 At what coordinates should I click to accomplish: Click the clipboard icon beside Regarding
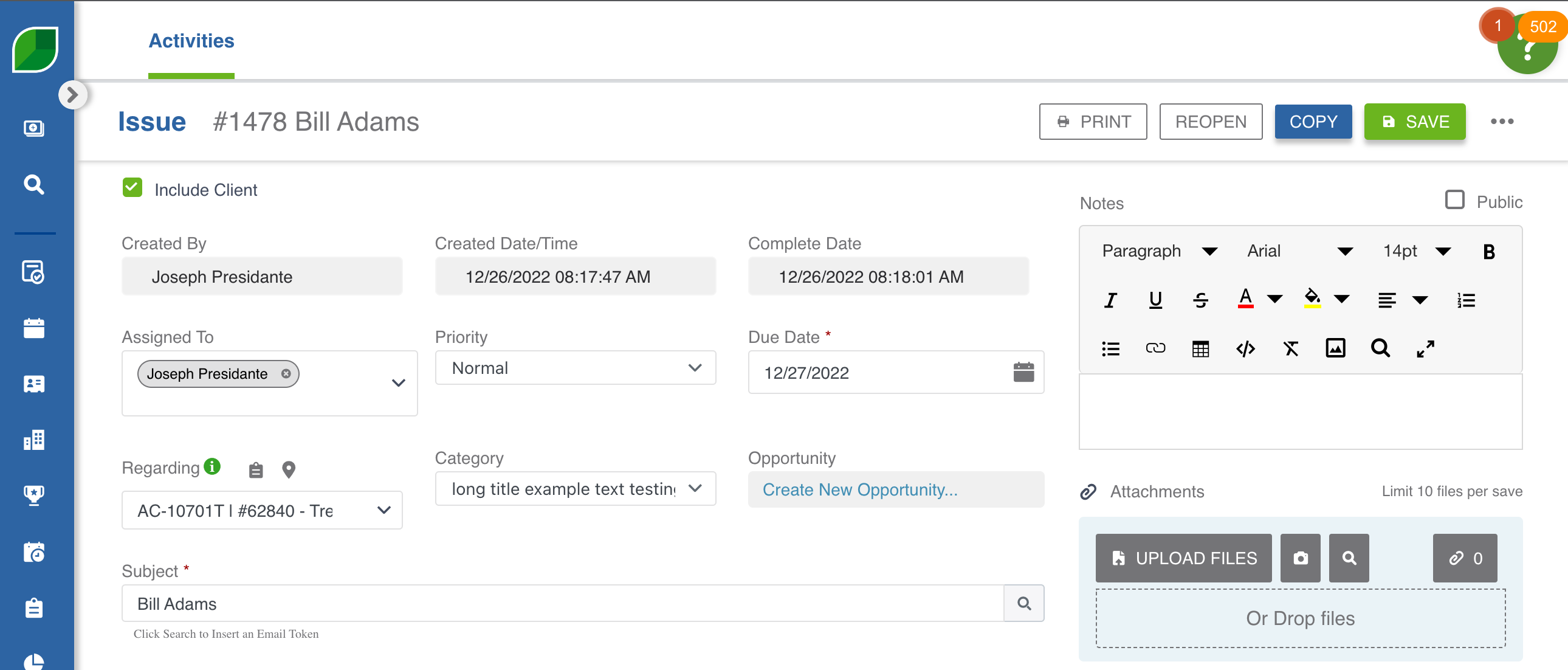(x=256, y=469)
